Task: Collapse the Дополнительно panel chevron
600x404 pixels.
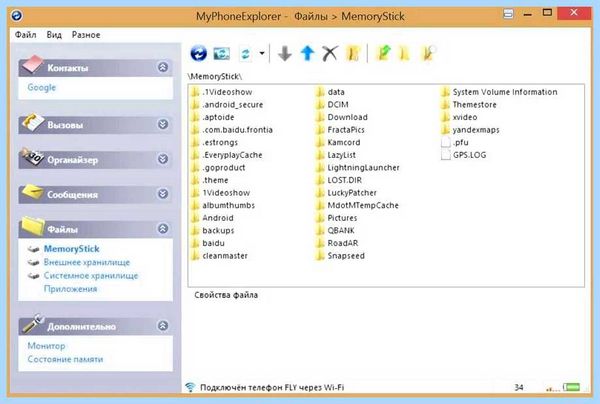Action: 163,326
